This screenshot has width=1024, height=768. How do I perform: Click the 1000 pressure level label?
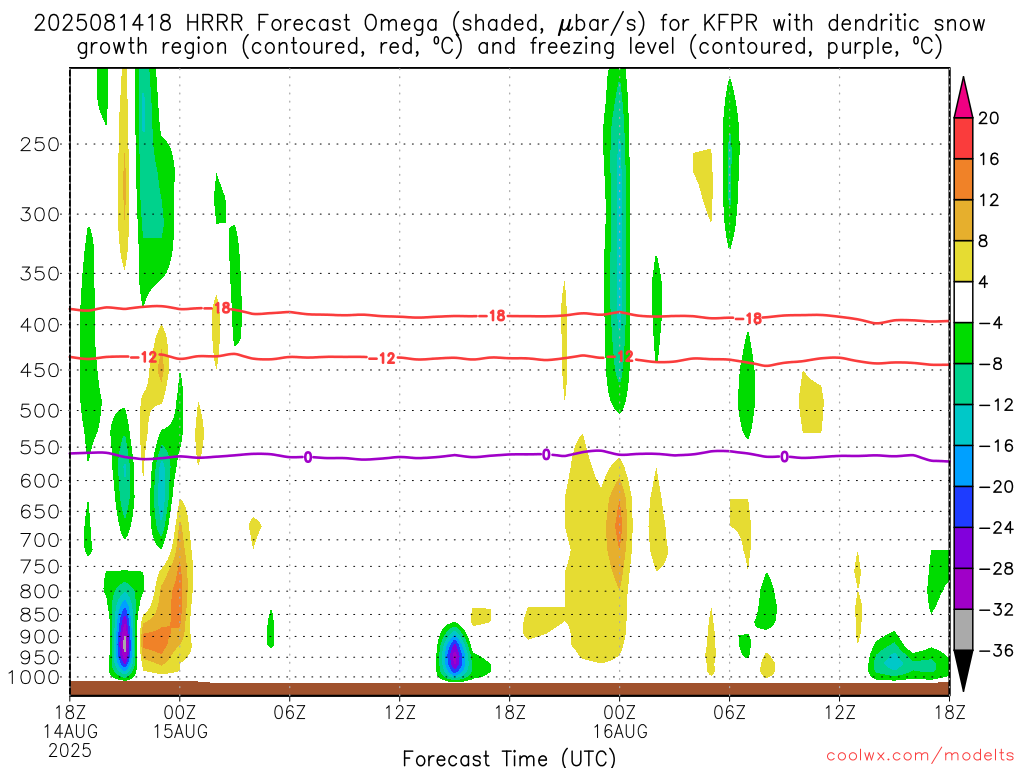[34, 678]
